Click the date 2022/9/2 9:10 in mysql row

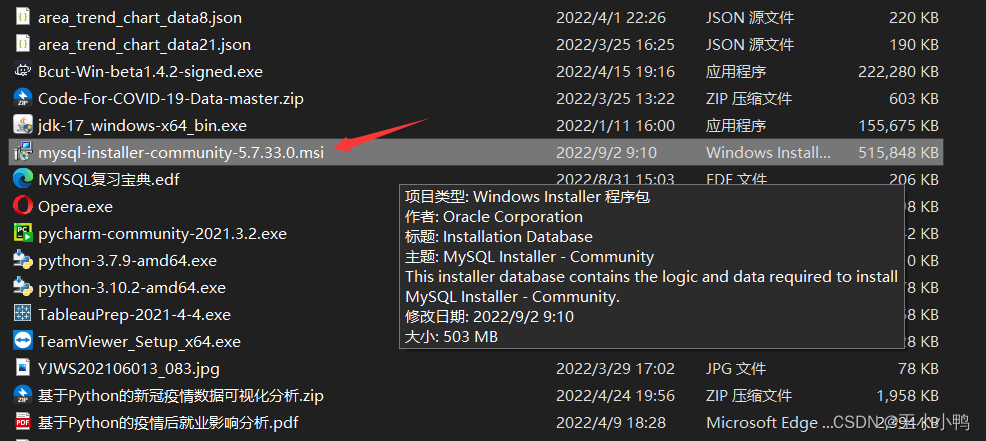click(606, 153)
